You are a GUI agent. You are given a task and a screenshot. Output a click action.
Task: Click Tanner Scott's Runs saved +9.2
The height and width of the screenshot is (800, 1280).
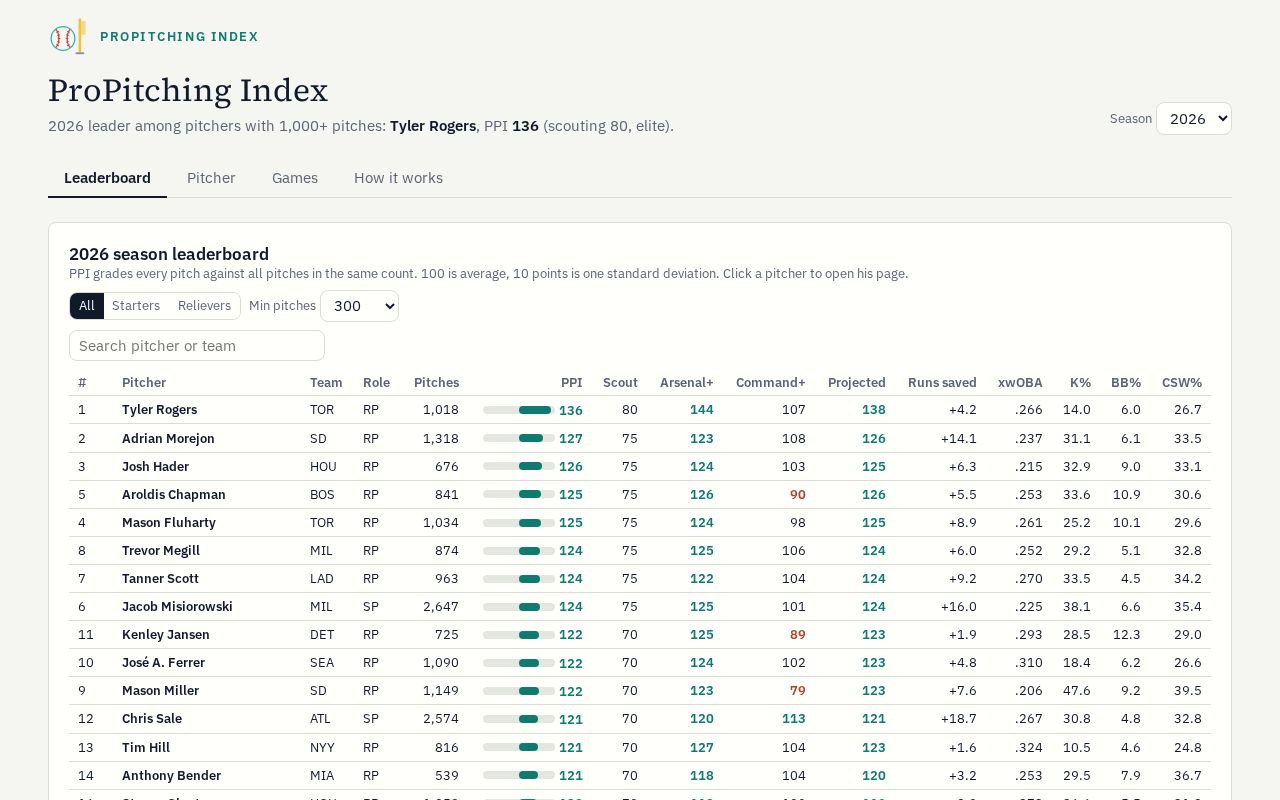(x=961, y=578)
